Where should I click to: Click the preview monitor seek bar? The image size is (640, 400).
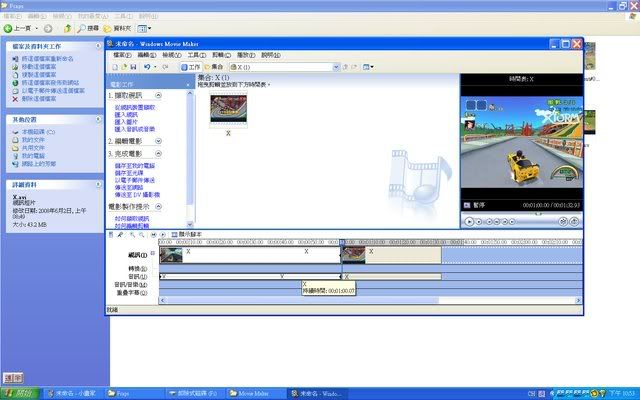coord(520,211)
